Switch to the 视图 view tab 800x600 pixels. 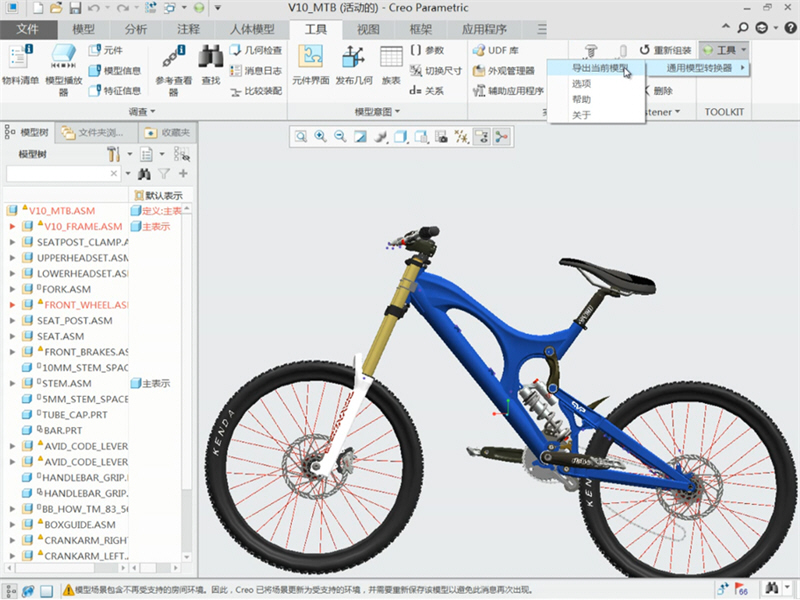coord(368,29)
